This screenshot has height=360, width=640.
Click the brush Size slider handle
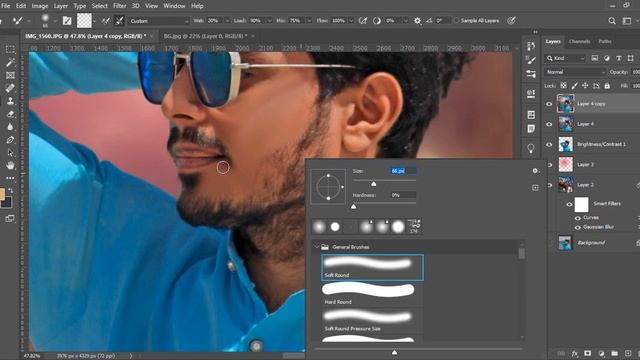373,184
